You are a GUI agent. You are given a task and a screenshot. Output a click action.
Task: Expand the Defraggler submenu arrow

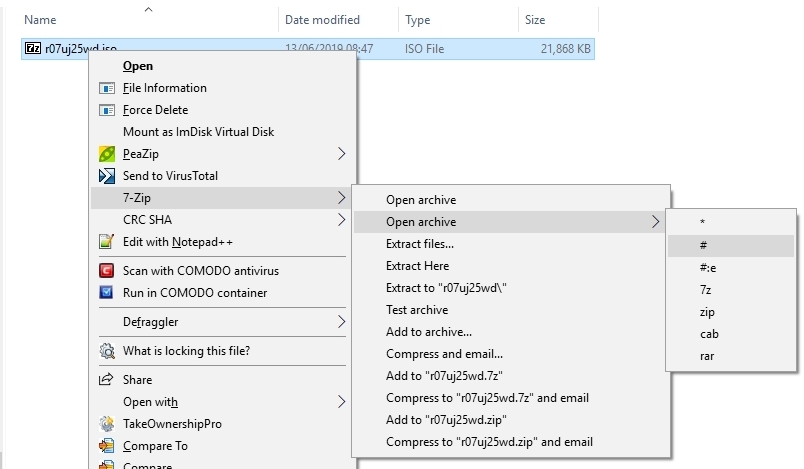pos(341,322)
